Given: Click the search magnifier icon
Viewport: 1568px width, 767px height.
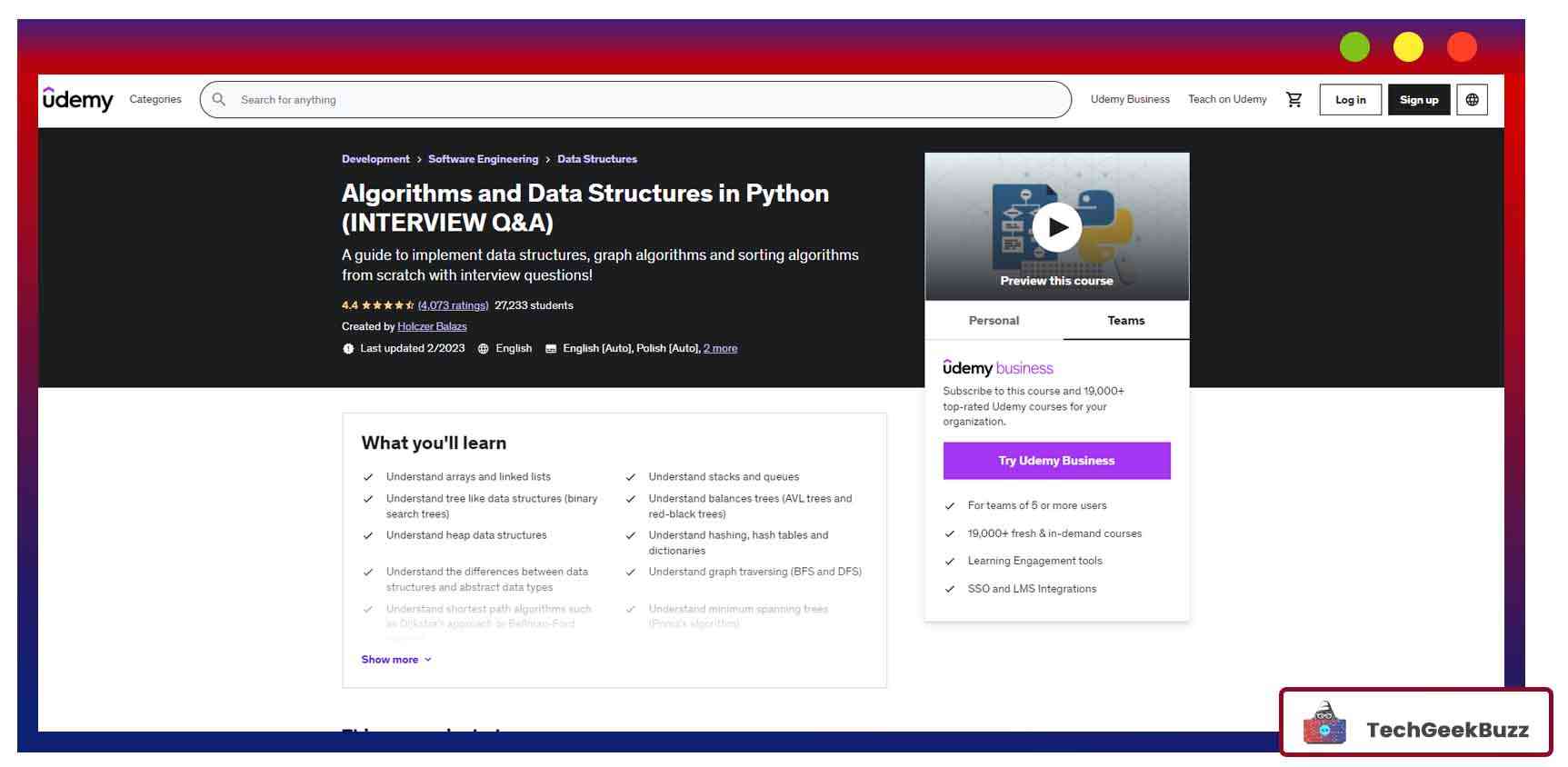Looking at the screenshot, I should click(218, 99).
